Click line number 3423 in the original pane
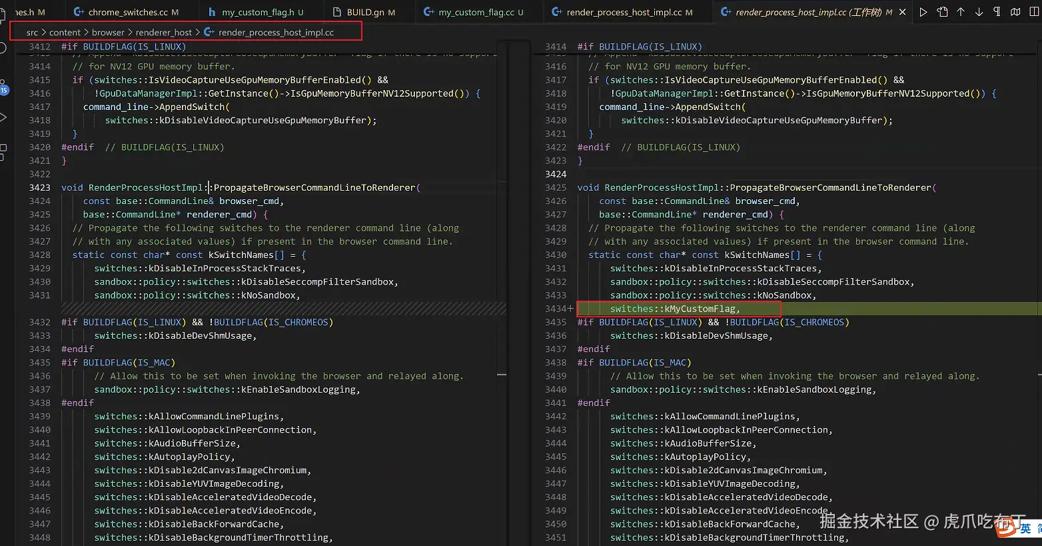1042x546 pixels. tap(39, 187)
